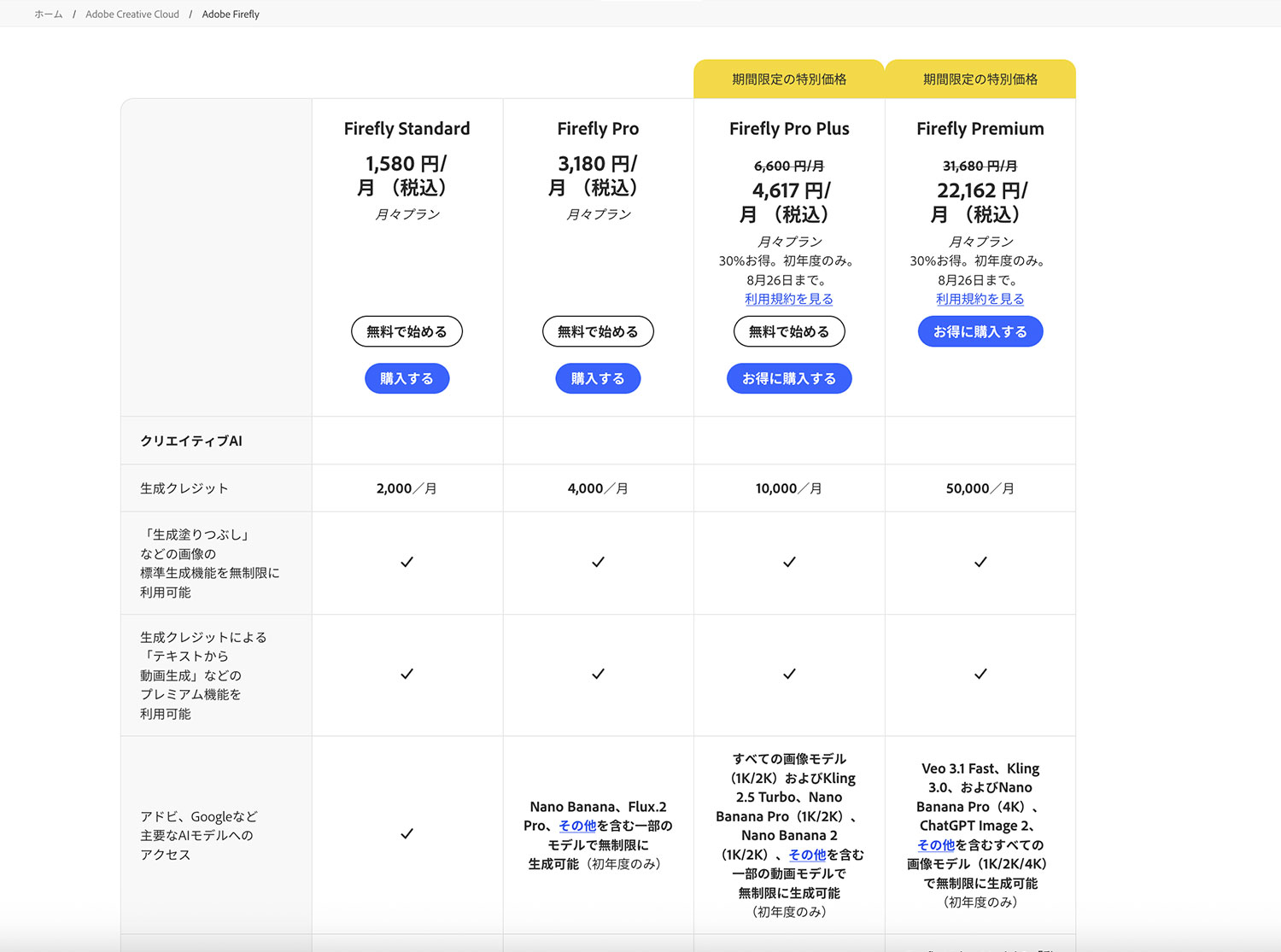This screenshot has height=952, width=1281.
Task: Click the struck-through 31,680 円/月 price
Action: pos(980,166)
